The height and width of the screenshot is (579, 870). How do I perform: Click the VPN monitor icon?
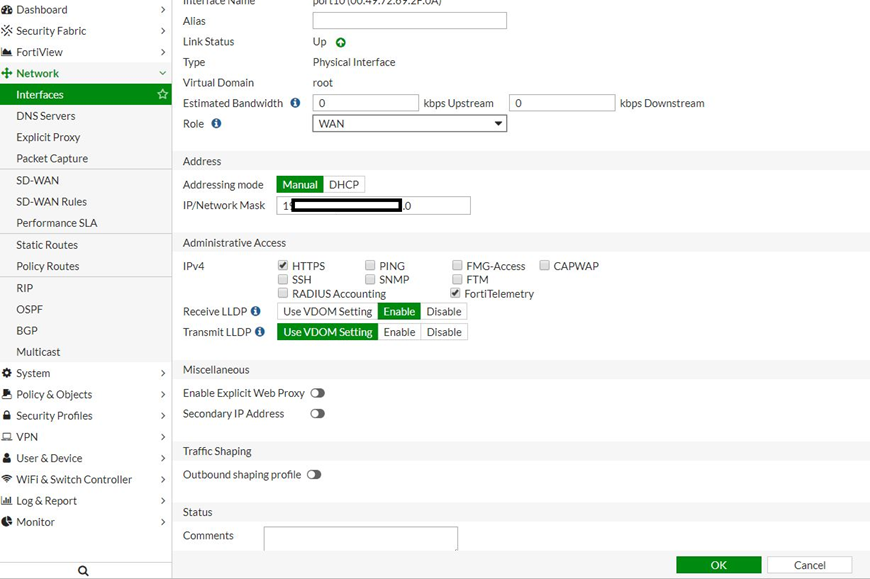[7, 437]
